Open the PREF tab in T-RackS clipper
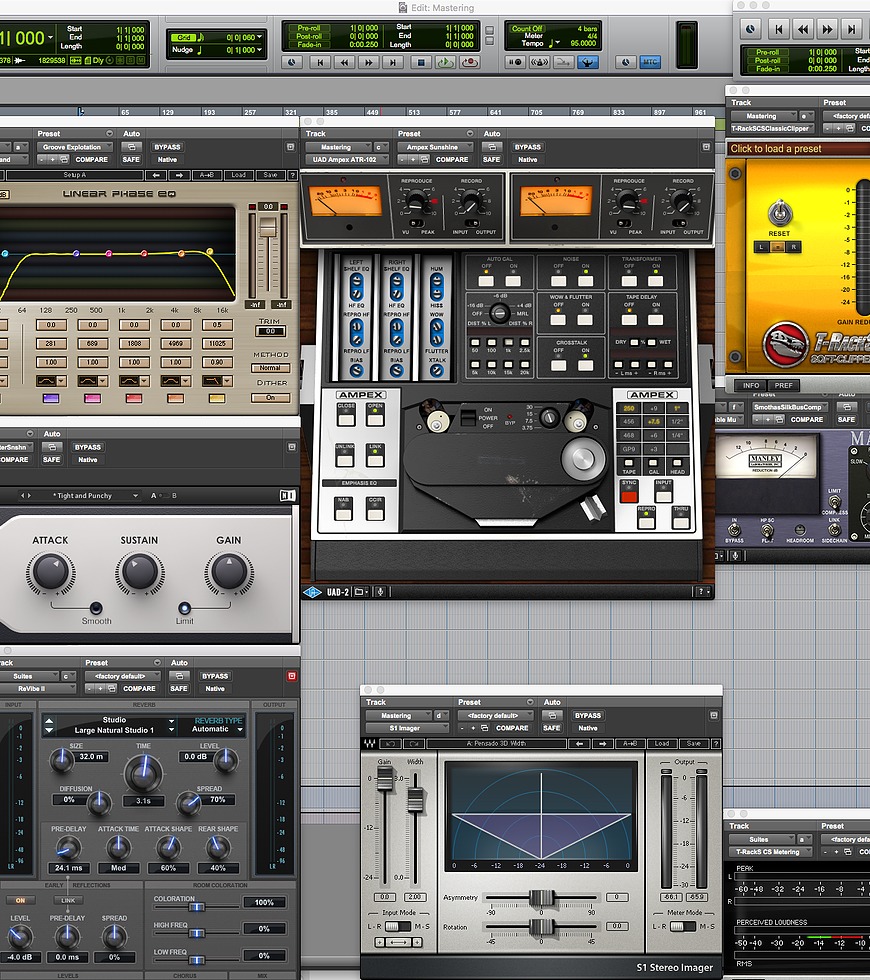This screenshot has width=870, height=980. 783,386
